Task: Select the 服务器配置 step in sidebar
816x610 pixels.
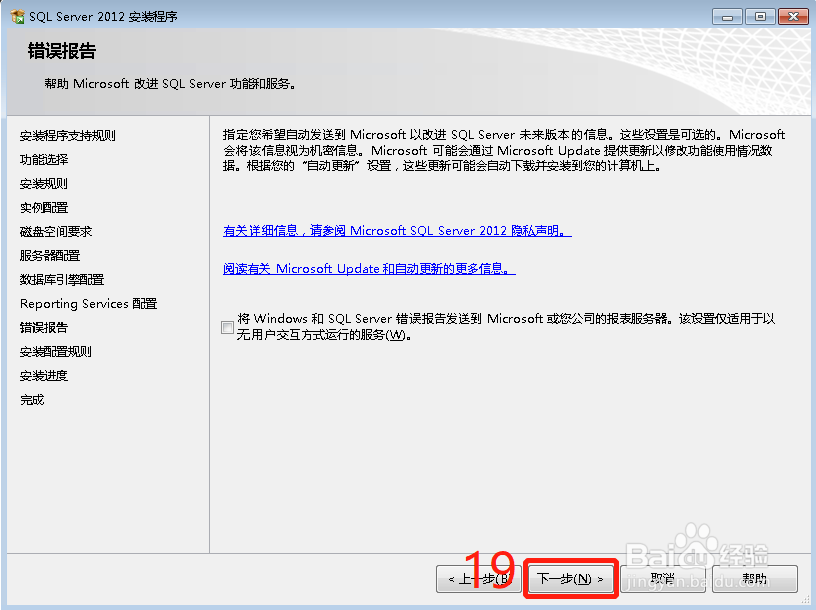Action: pyautogui.click(x=50, y=256)
